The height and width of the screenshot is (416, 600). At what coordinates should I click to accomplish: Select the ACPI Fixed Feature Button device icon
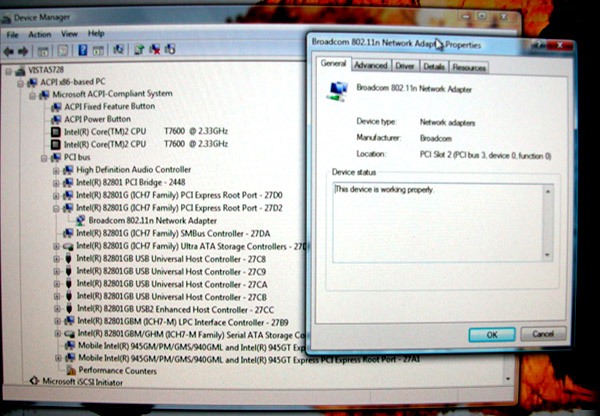point(56,107)
